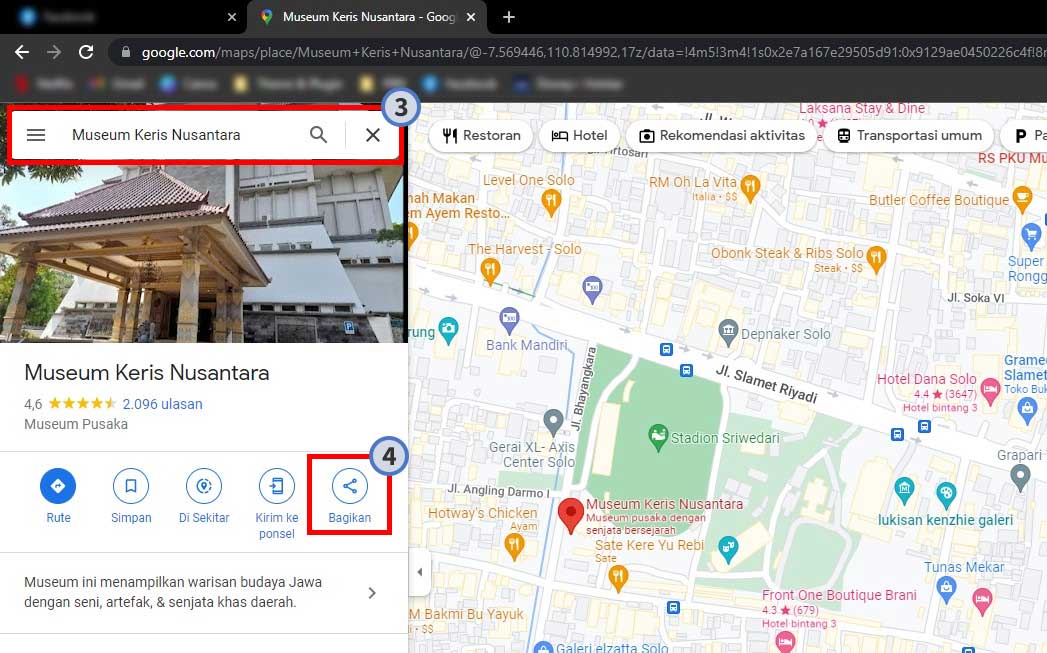The width and height of the screenshot is (1047, 653).
Task: Toggle the Restoran filter chip
Action: 480,135
